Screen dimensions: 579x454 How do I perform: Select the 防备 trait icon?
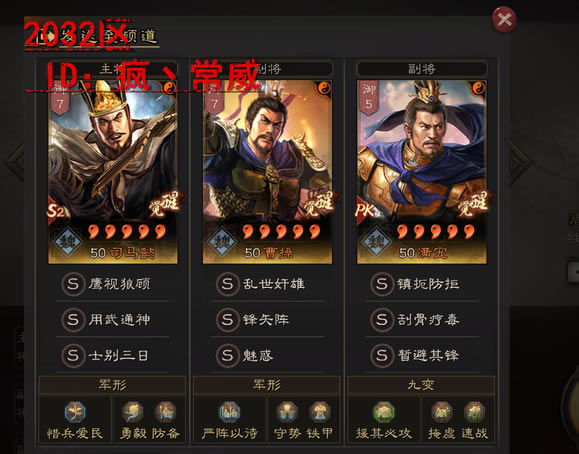click(x=165, y=412)
